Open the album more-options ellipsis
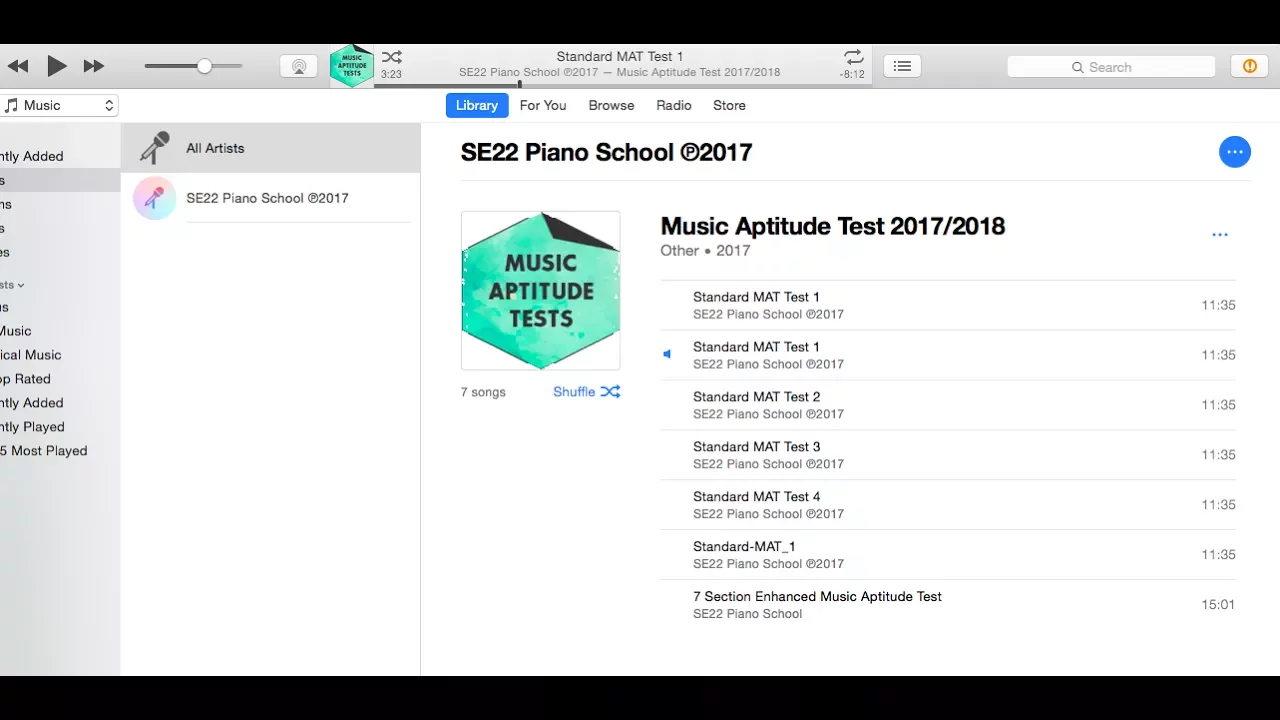Viewport: 1280px width, 720px height. click(x=1220, y=235)
